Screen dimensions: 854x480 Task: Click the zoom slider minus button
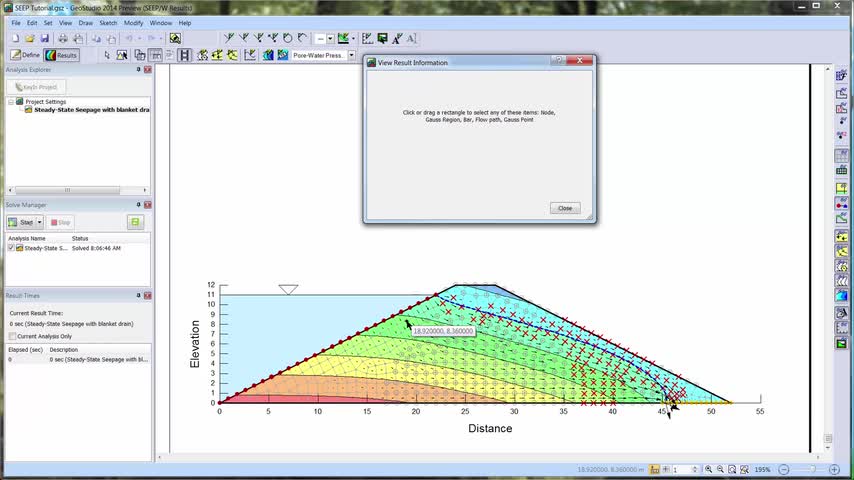784,469
